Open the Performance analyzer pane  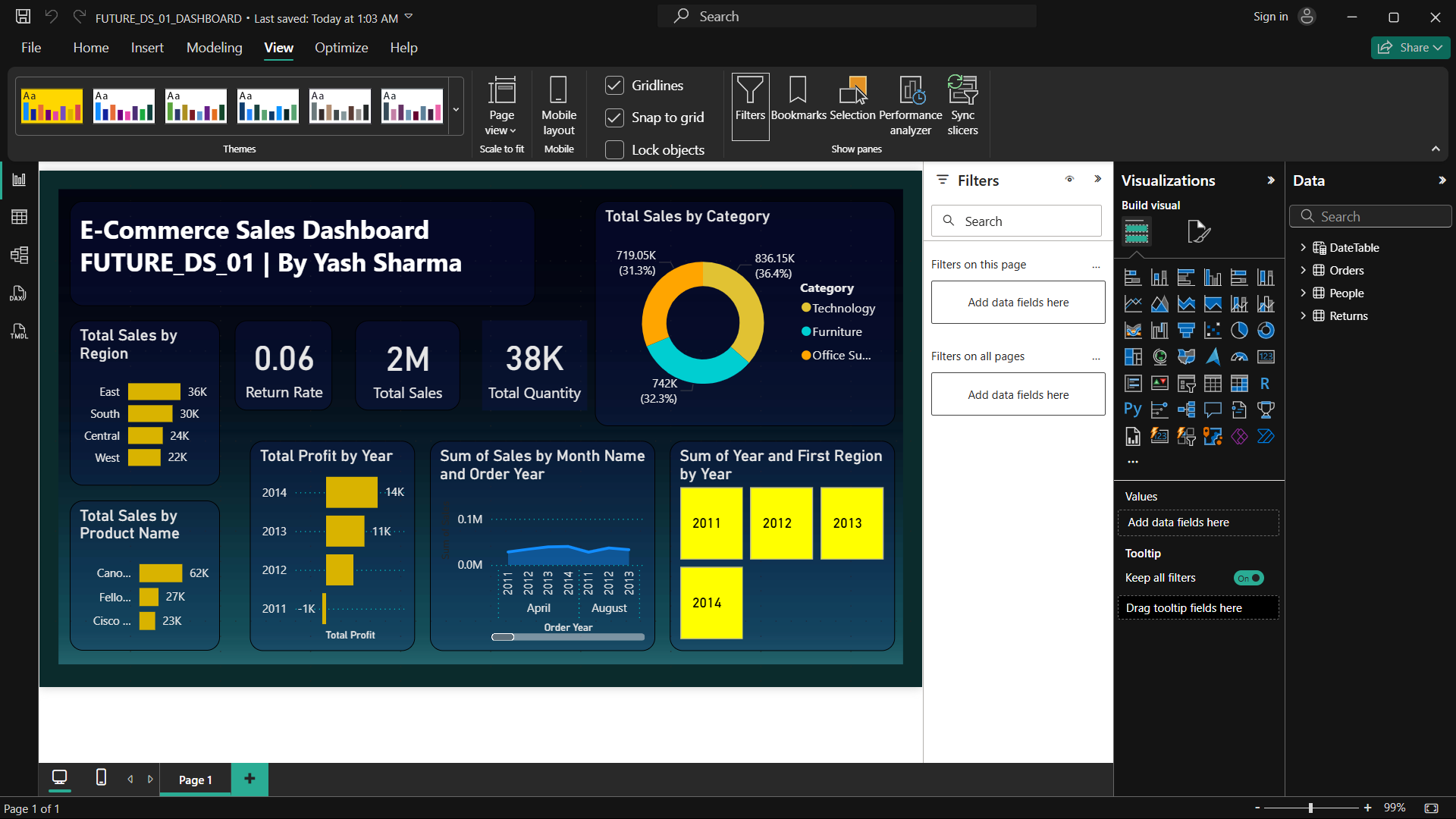(910, 105)
